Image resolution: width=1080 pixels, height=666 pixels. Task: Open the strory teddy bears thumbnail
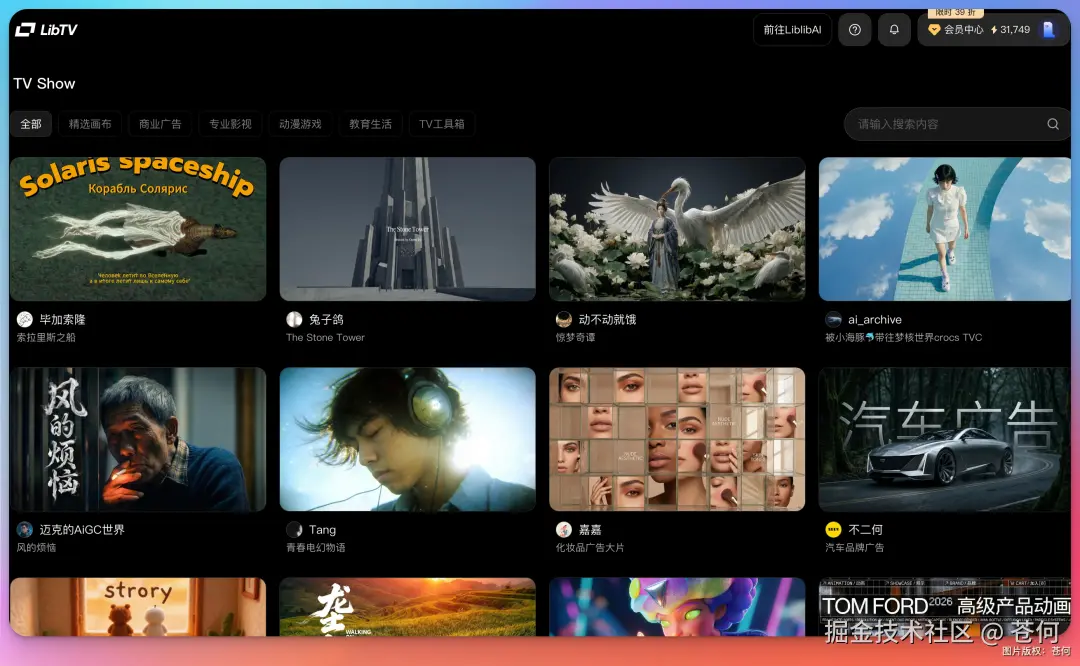coord(138,606)
